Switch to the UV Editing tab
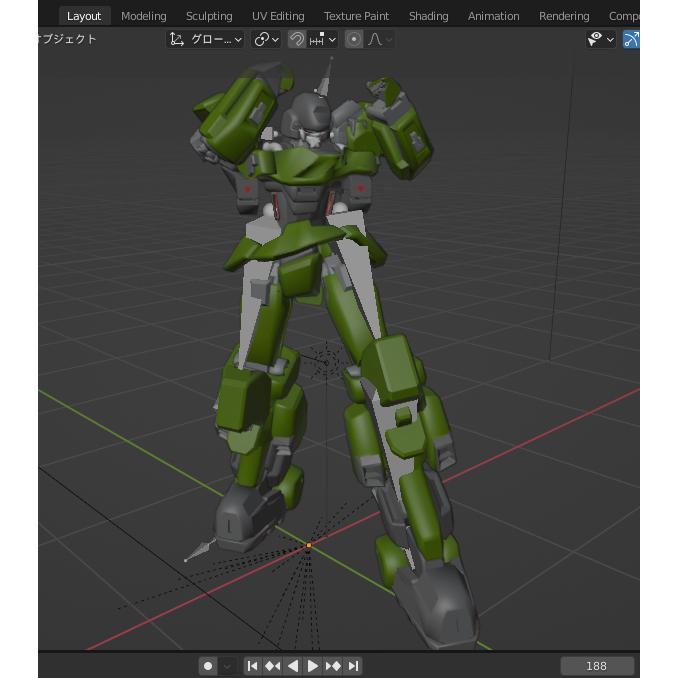 pos(278,16)
